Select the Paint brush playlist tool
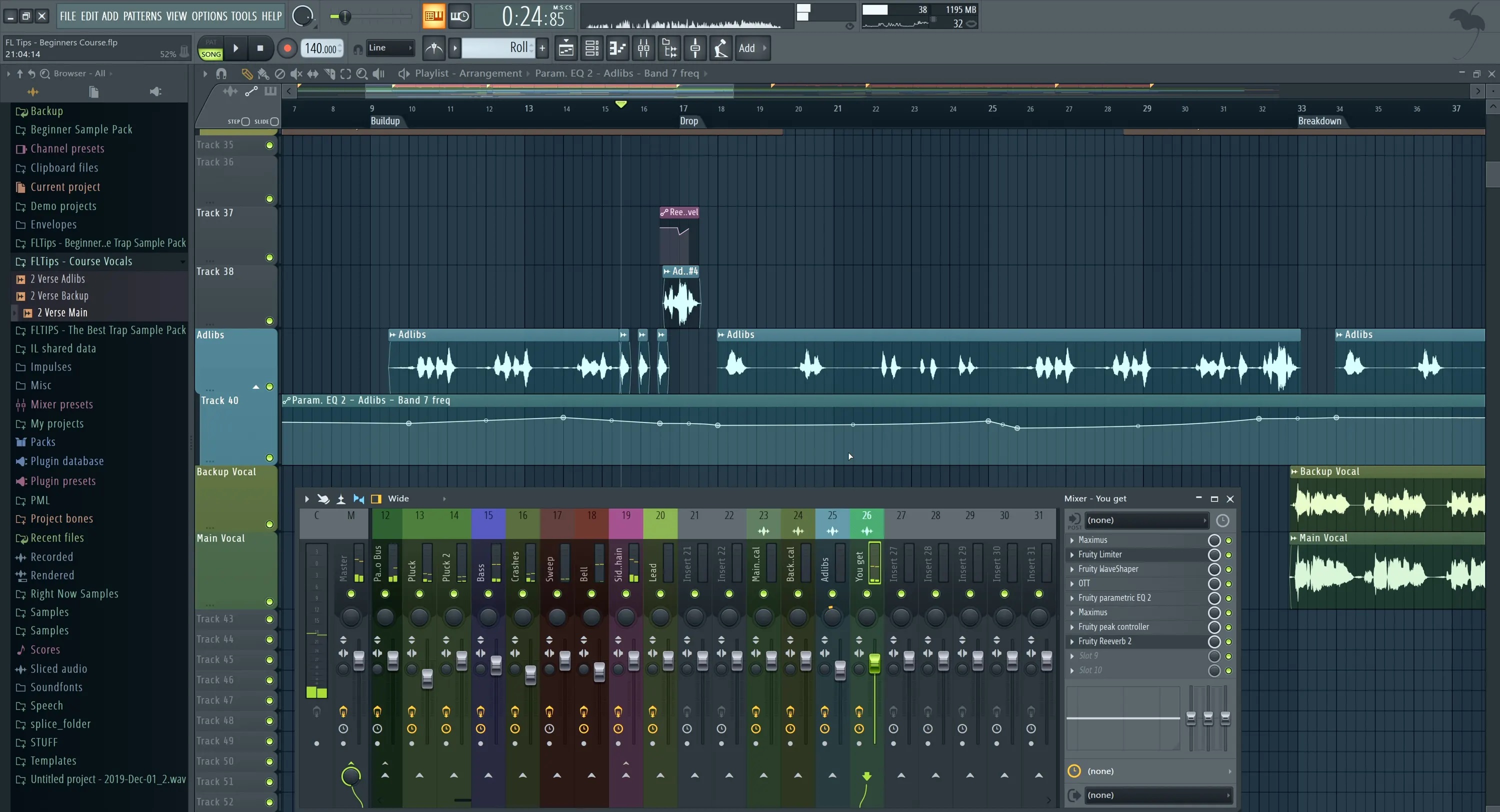Image resolution: width=1500 pixels, height=812 pixels. click(x=263, y=74)
